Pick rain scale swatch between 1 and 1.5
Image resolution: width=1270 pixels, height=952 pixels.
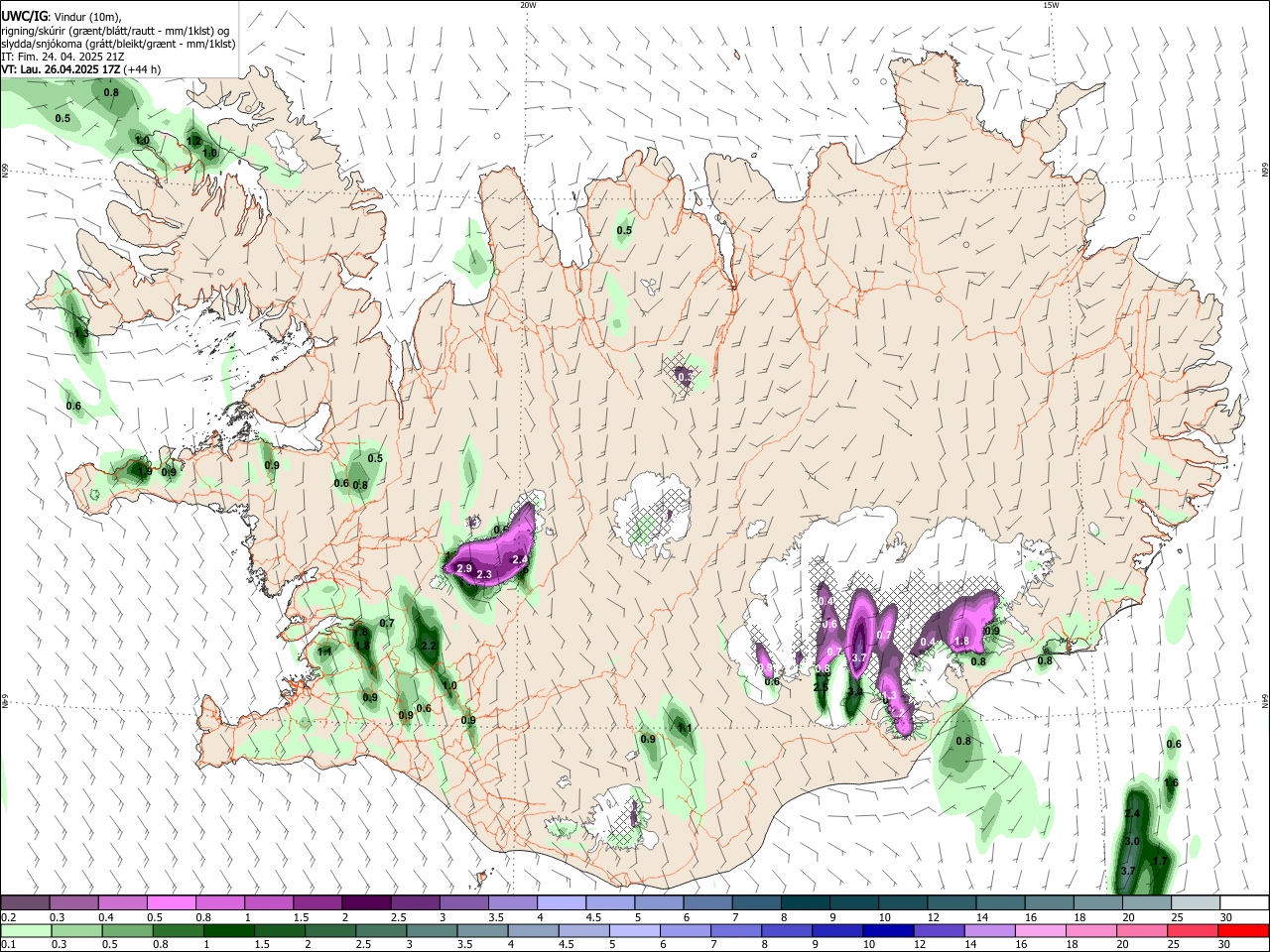tap(228, 930)
